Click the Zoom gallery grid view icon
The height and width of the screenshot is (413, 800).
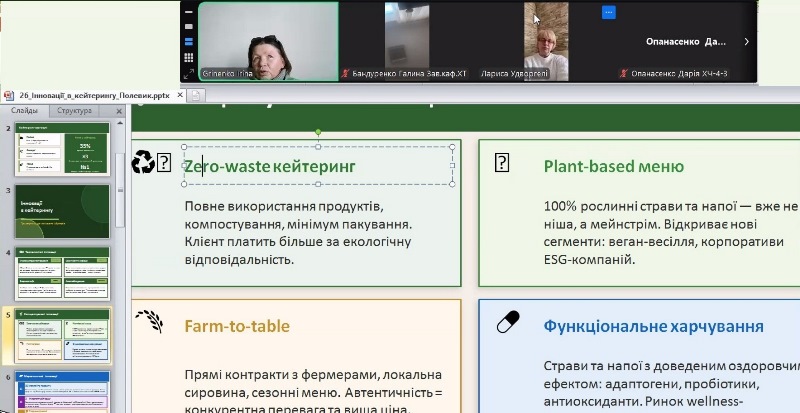click(x=188, y=58)
